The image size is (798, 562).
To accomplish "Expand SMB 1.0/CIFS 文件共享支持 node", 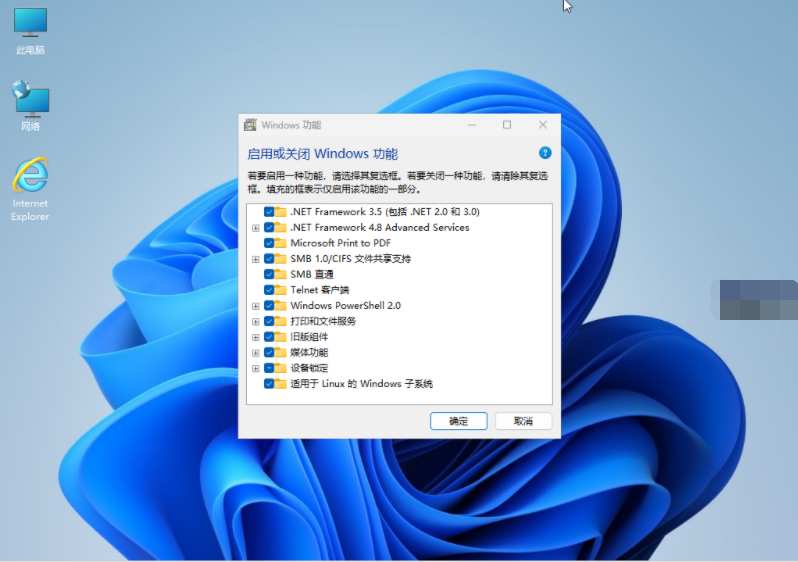I will coord(255,259).
